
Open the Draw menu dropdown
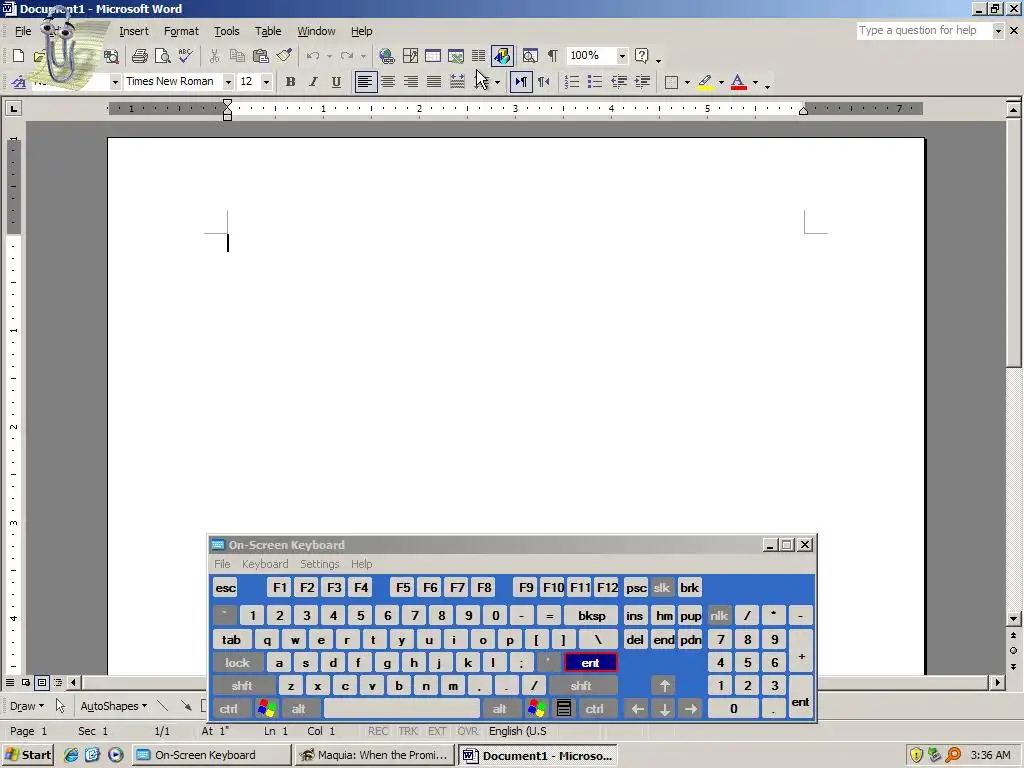tap(27, 706)
